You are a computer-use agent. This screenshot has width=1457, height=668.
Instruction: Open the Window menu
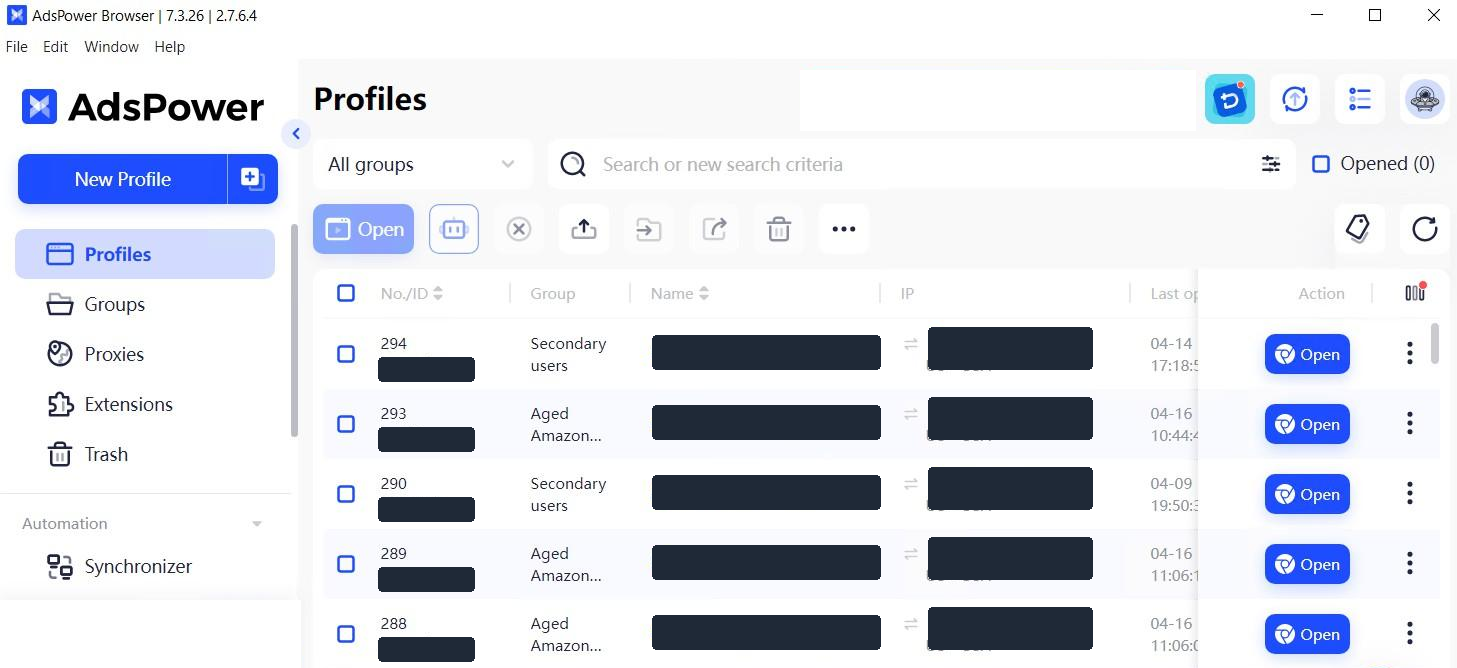111,47
